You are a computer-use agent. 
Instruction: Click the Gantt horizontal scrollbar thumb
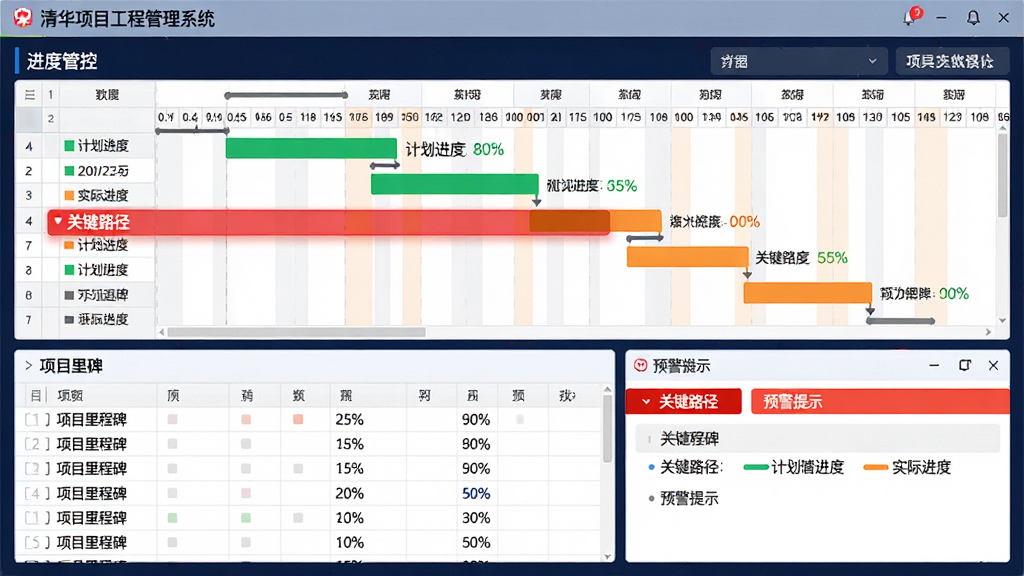(x=296, y=332)
